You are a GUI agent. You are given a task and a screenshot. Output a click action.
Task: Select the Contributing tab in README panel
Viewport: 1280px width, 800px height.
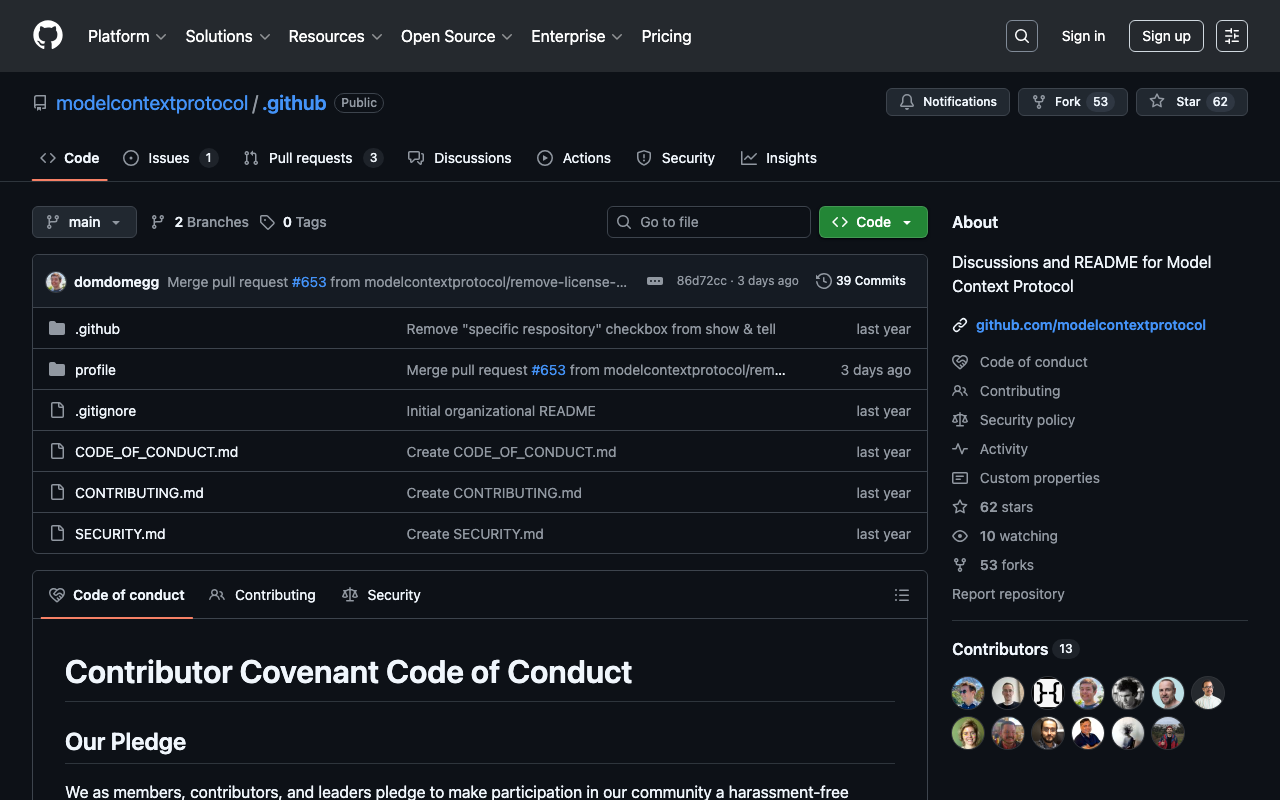point(263,595)
